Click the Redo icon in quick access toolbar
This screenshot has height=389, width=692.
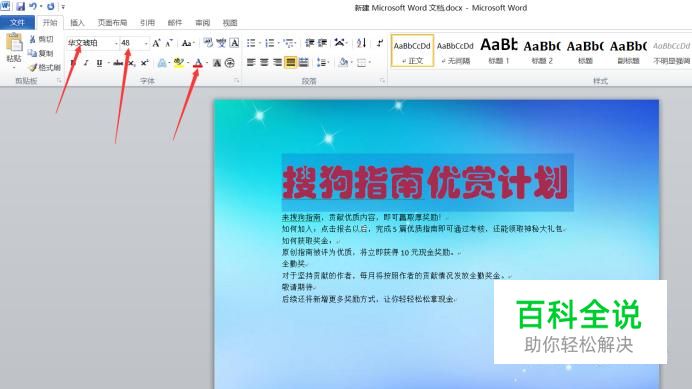(51, 7)
